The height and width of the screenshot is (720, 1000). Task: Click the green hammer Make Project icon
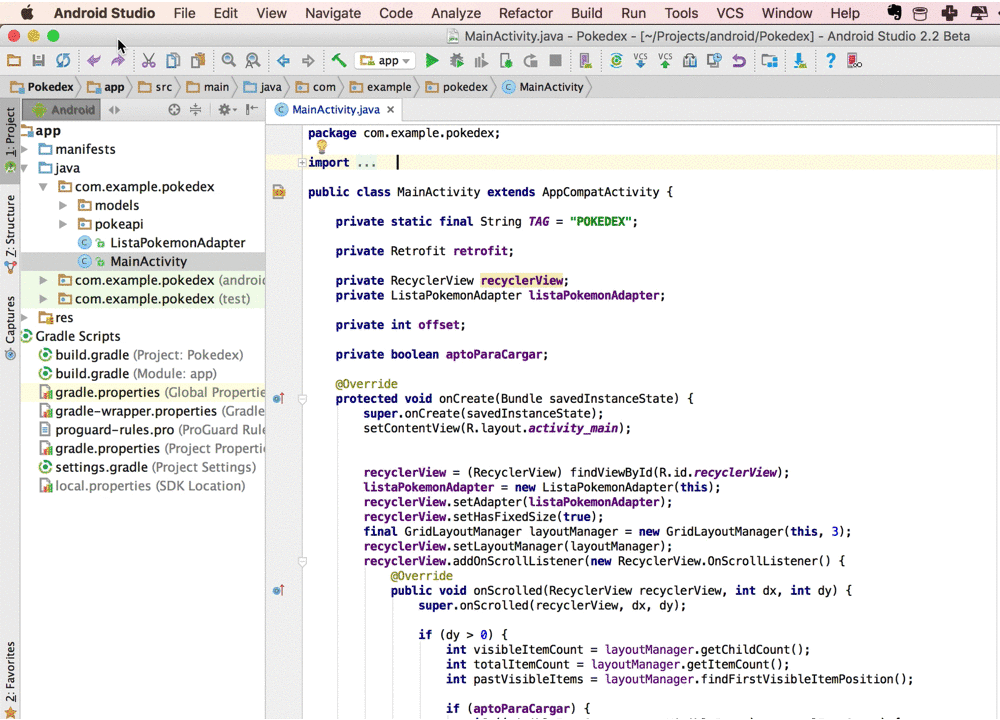tap(339, 61)
